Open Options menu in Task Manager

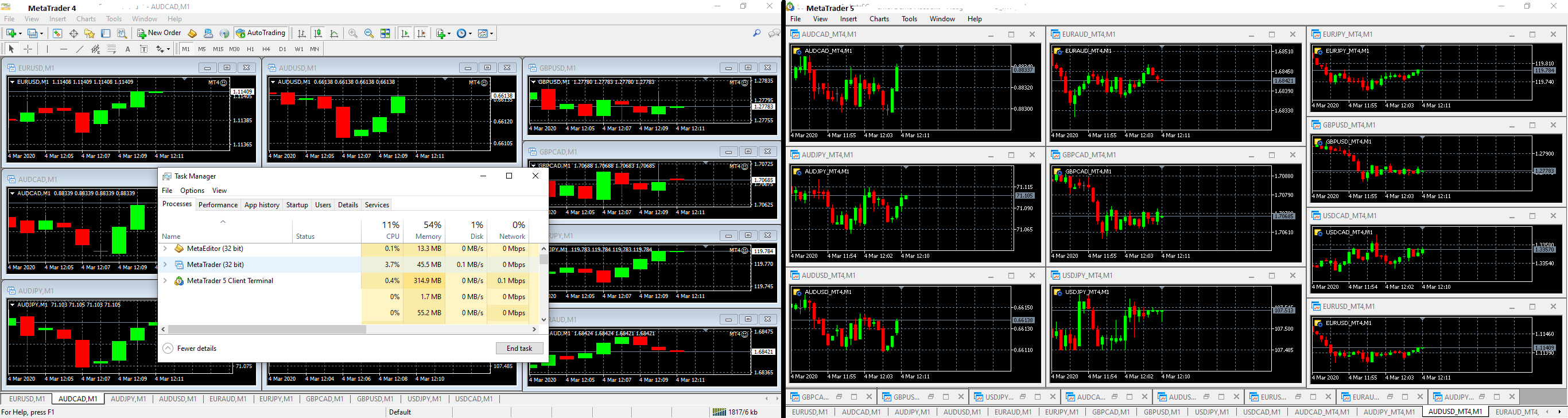192,191
